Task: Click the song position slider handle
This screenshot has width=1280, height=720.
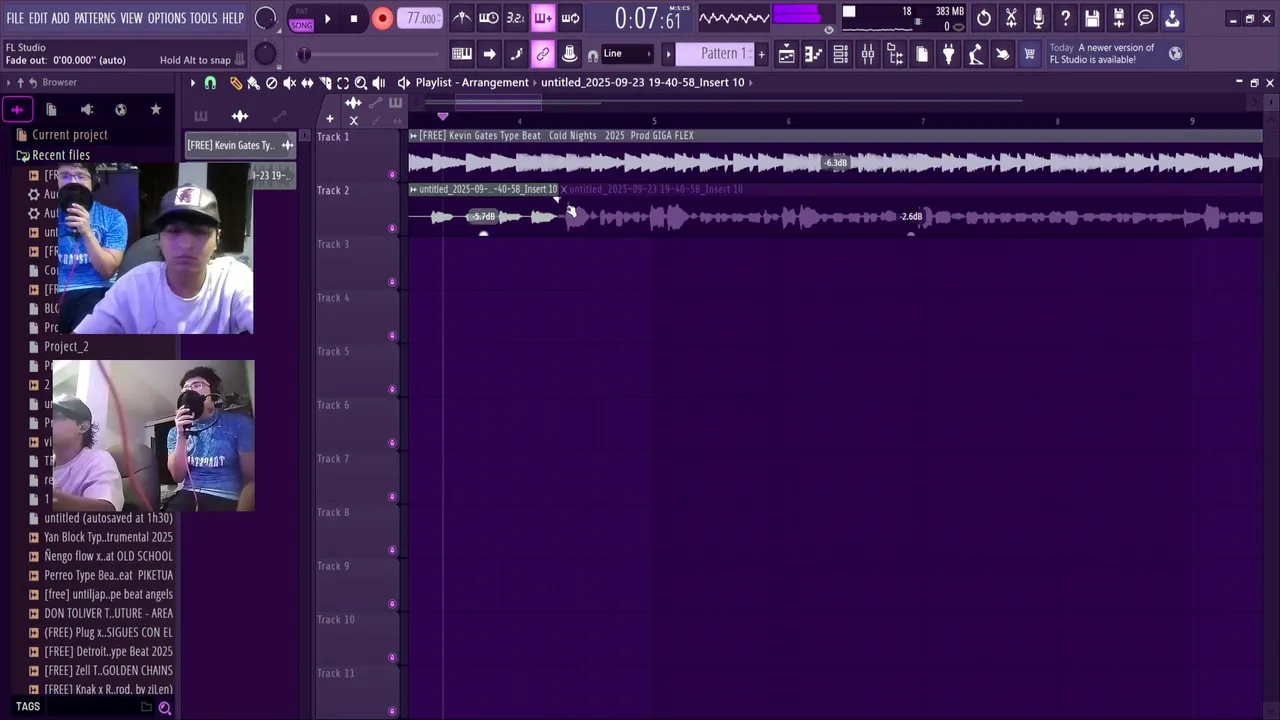Action: coord(305,55)
